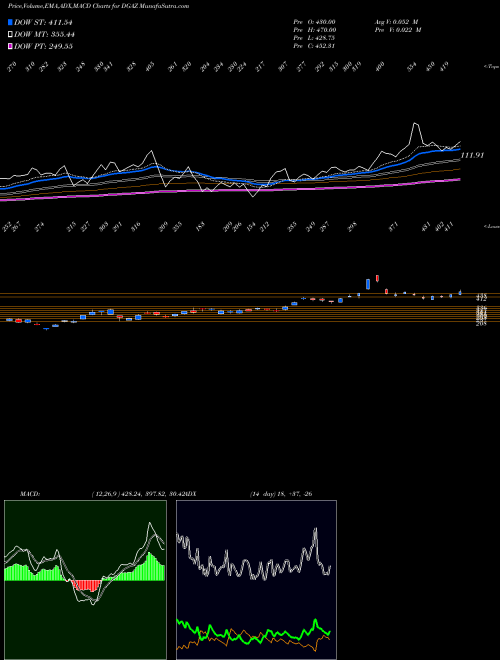
Task: Click the Pre H: 470.00 value
Action: coord(314,29)
